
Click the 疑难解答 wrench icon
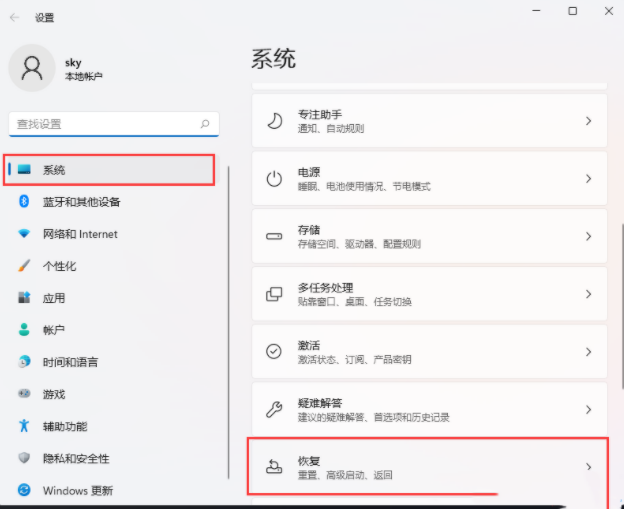[x=274, y=409]
